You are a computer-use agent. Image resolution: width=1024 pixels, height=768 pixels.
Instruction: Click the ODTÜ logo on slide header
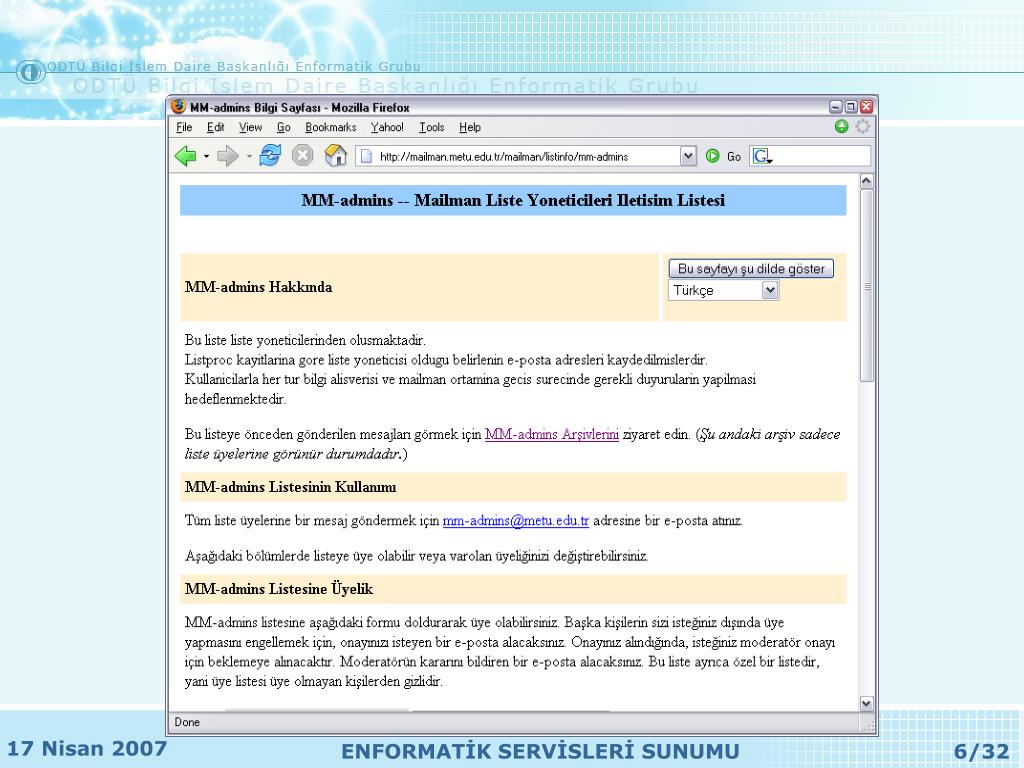31,71
